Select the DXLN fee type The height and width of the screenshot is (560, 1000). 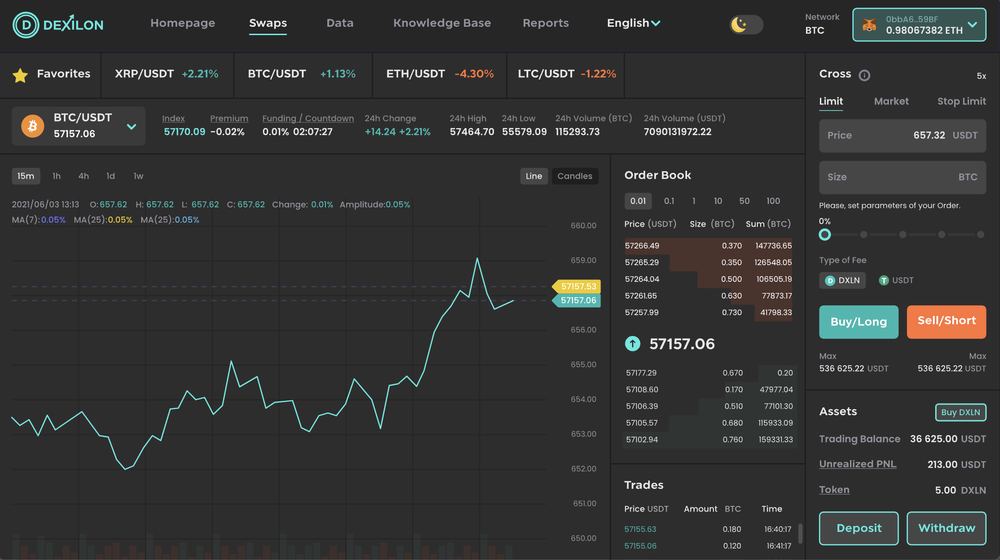tap(842, 281)
